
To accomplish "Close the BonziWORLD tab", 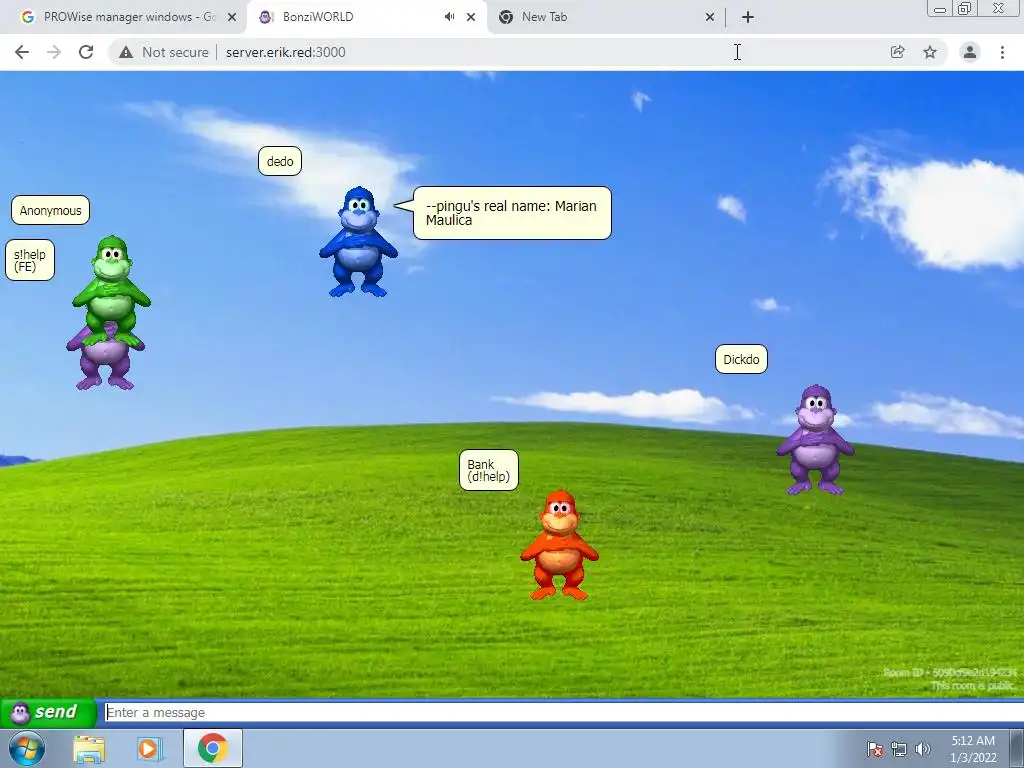I will click(x=471, y=17).
